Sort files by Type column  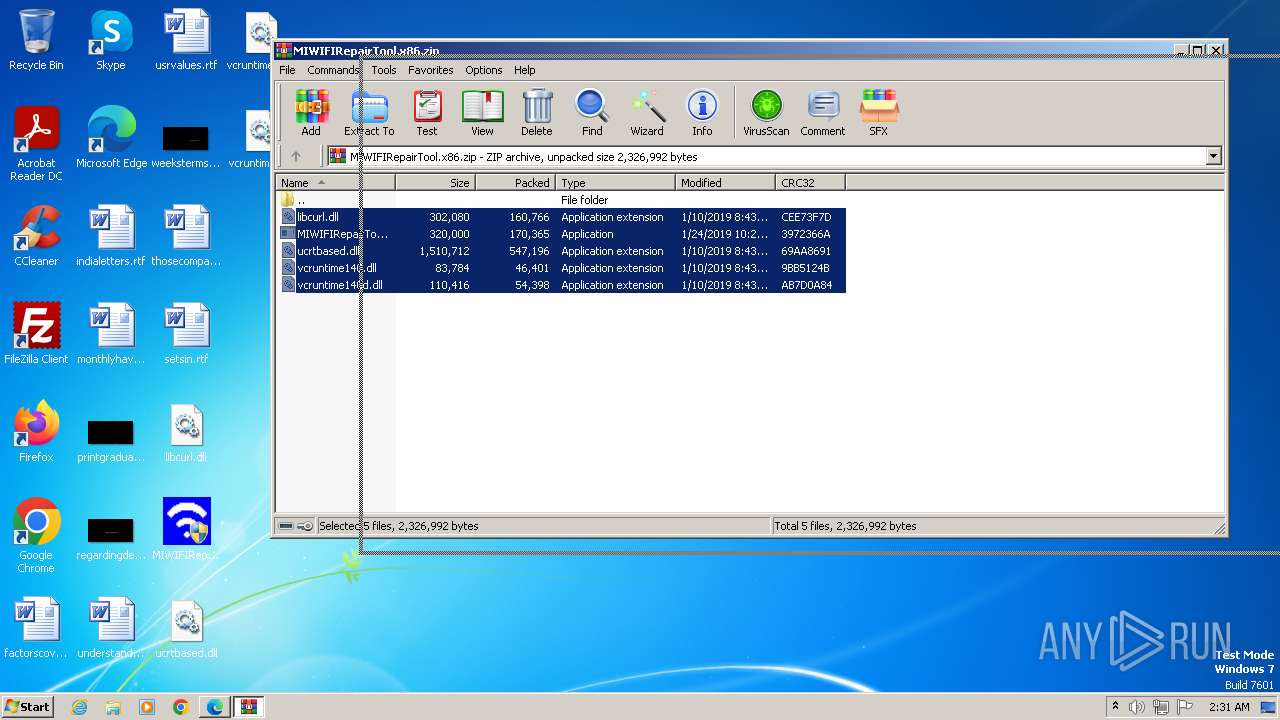[615, 183]
